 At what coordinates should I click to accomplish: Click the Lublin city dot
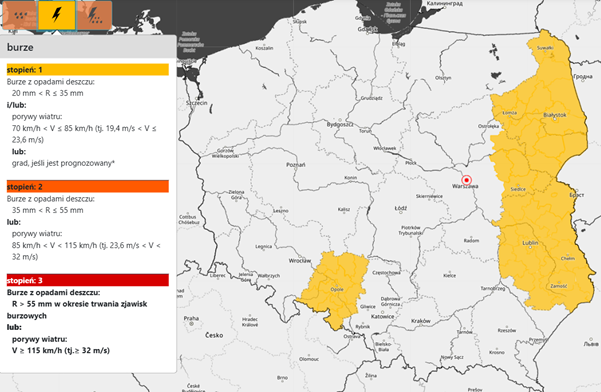pyautogui.click(x=530, y=248)
